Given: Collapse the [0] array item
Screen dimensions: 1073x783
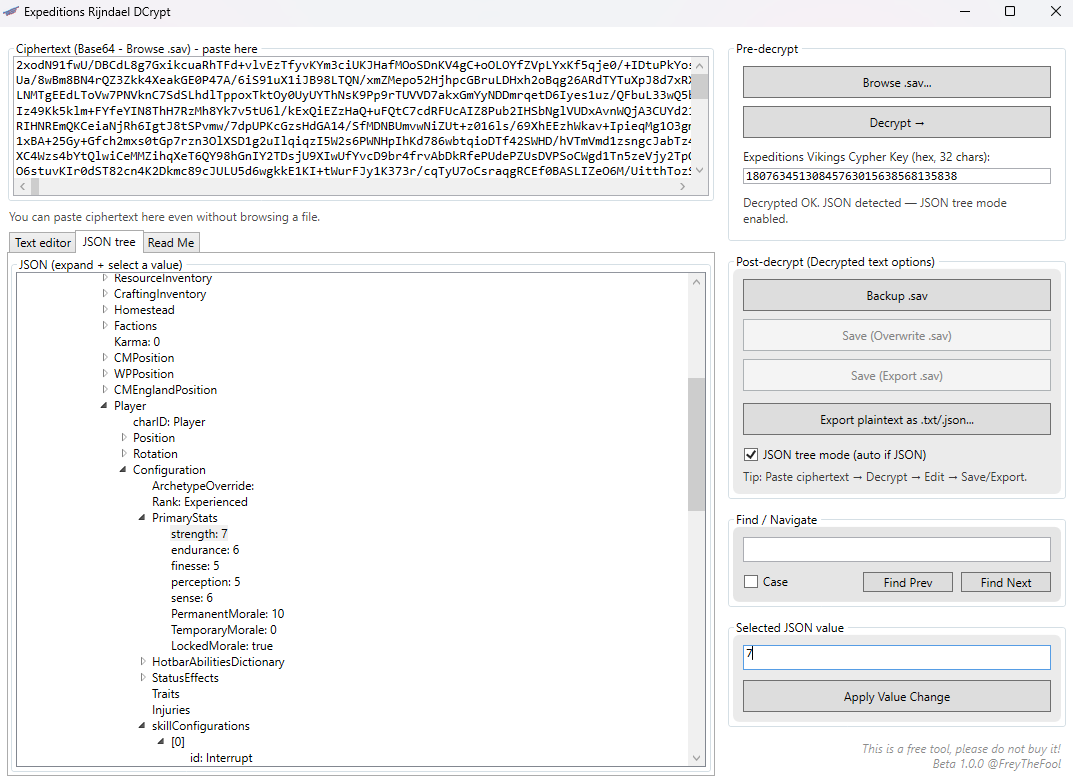Looking at the screenshot, I should pos(161,741).
